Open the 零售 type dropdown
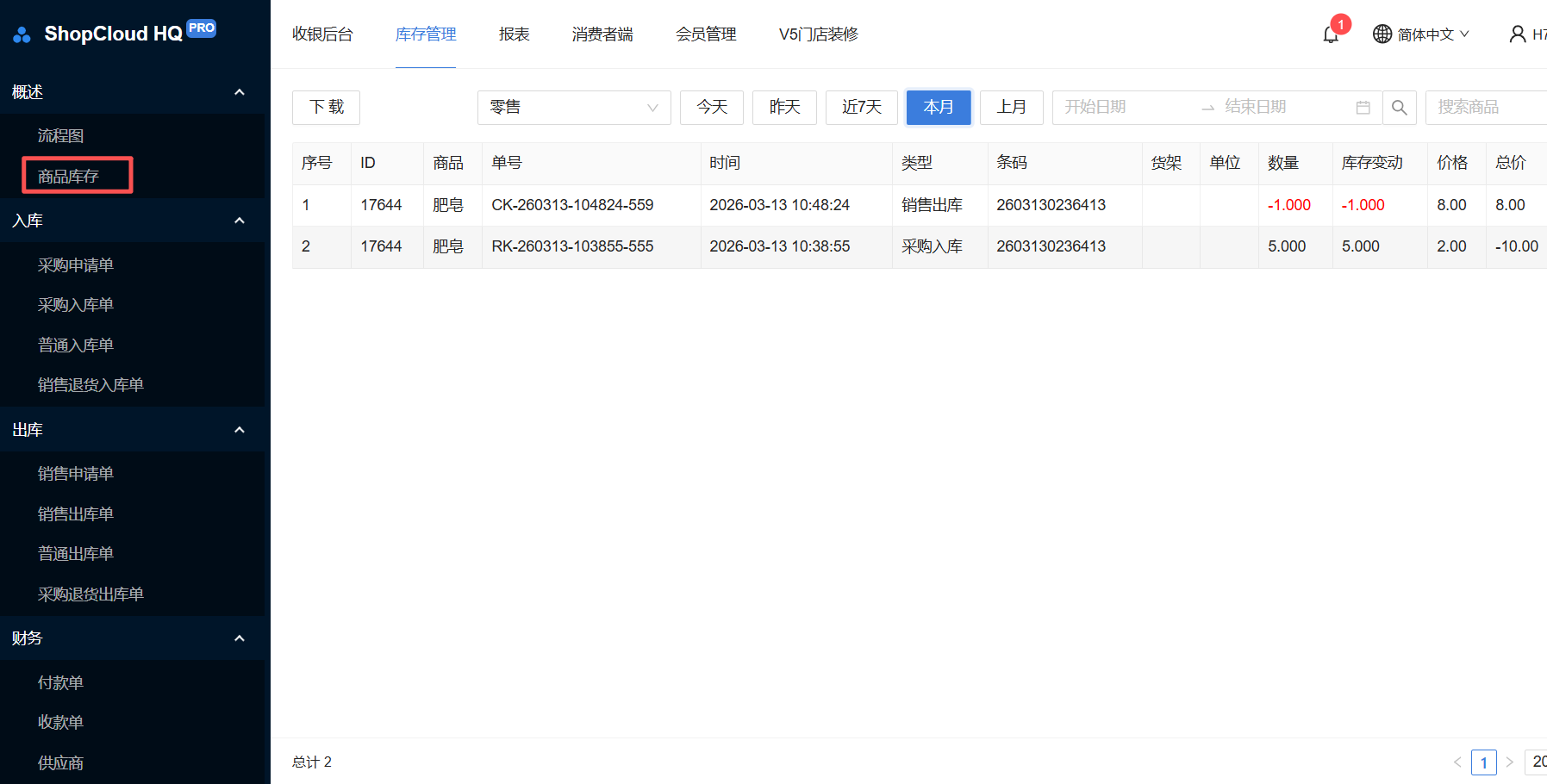This screenshot has height=784, width=1547. coord(573,108)
